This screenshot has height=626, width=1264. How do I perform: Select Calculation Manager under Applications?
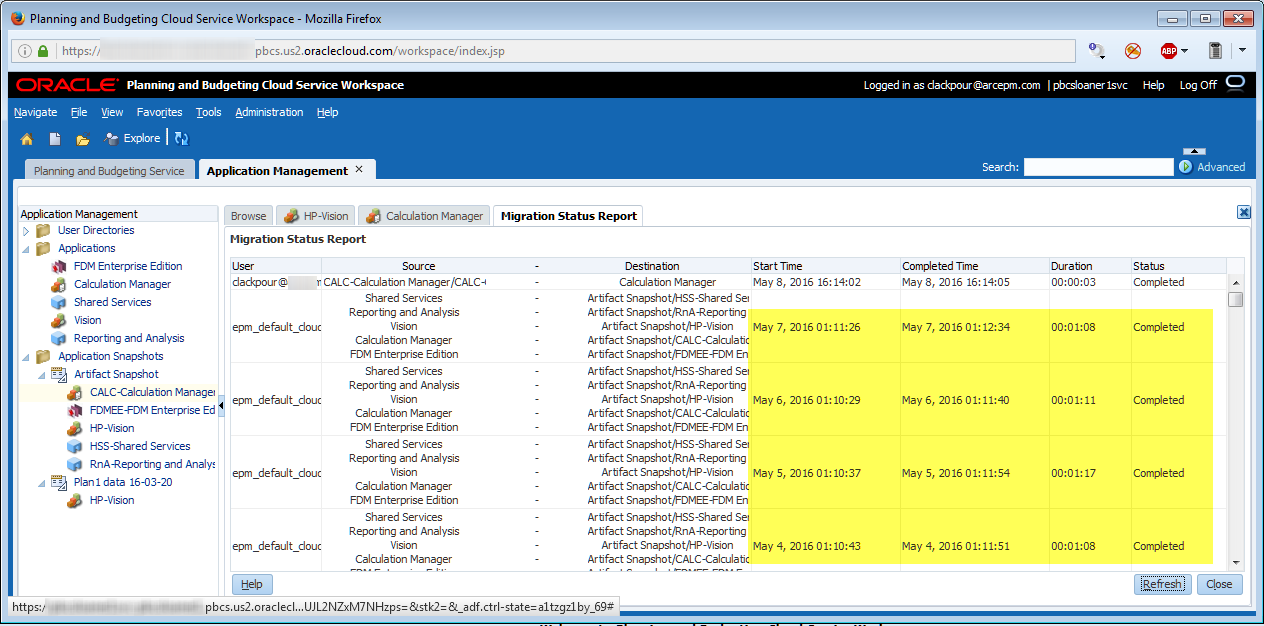122,284
